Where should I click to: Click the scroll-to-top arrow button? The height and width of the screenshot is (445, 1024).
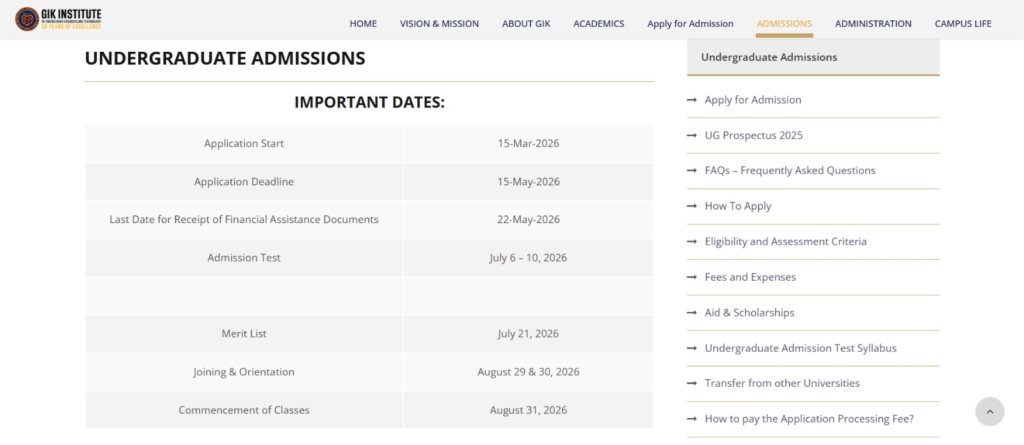[989, 411]
